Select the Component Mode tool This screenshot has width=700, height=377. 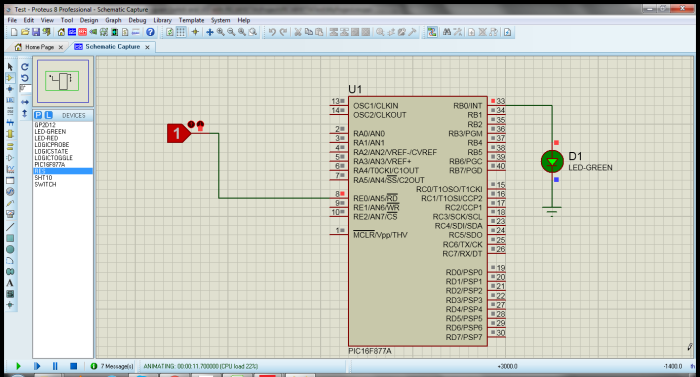point(10,78)
